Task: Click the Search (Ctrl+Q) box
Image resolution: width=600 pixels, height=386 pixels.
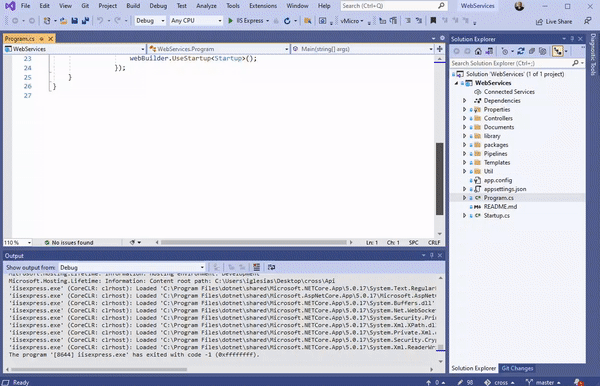Action: (394, 6)
